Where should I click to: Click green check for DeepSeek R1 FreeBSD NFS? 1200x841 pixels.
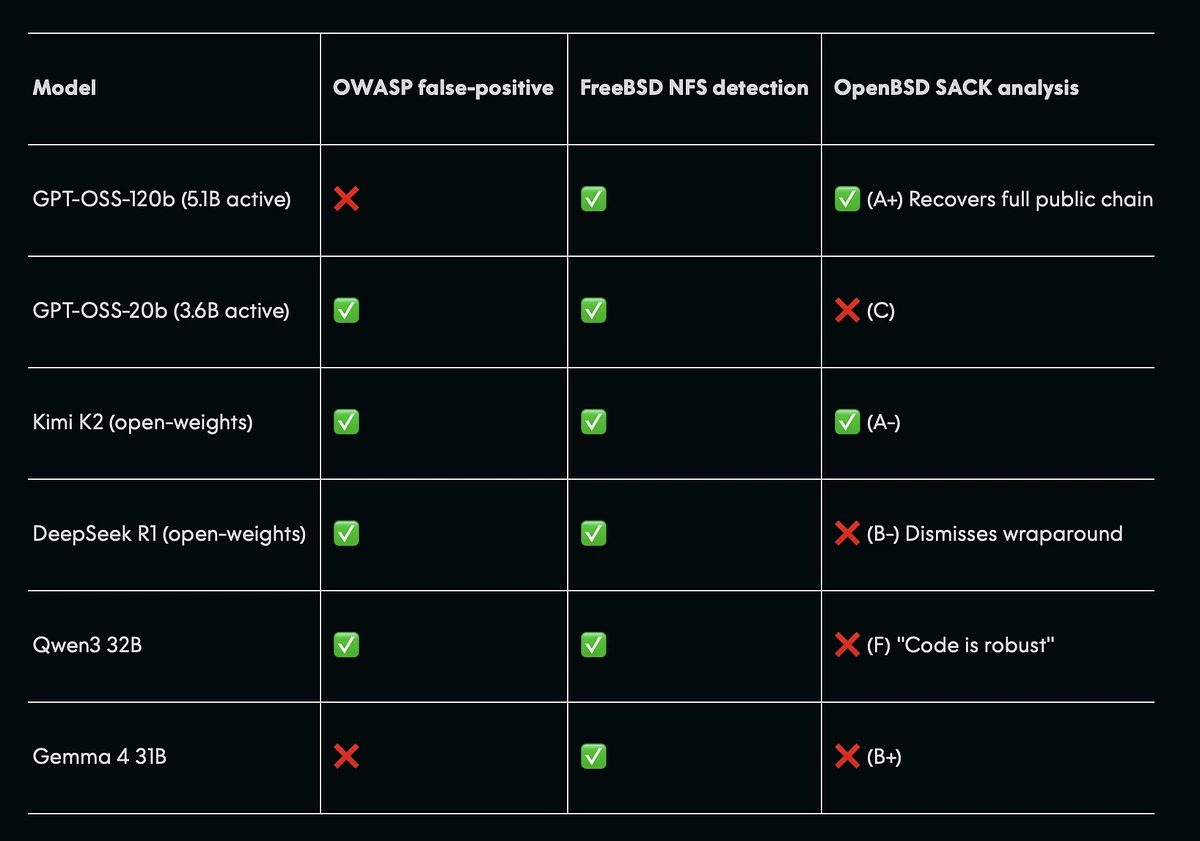tap(593, 534)
